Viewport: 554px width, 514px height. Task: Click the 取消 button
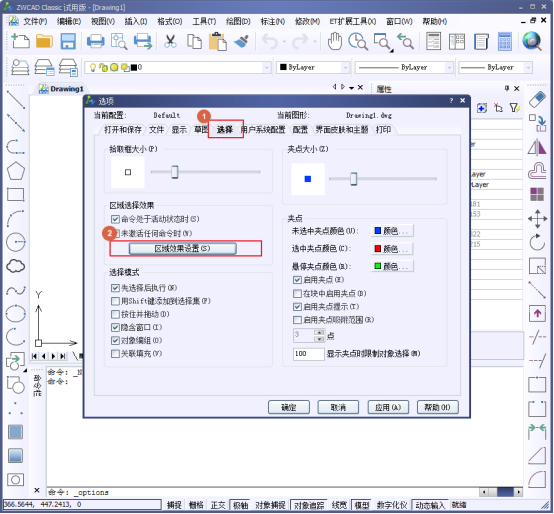[338, 408]
